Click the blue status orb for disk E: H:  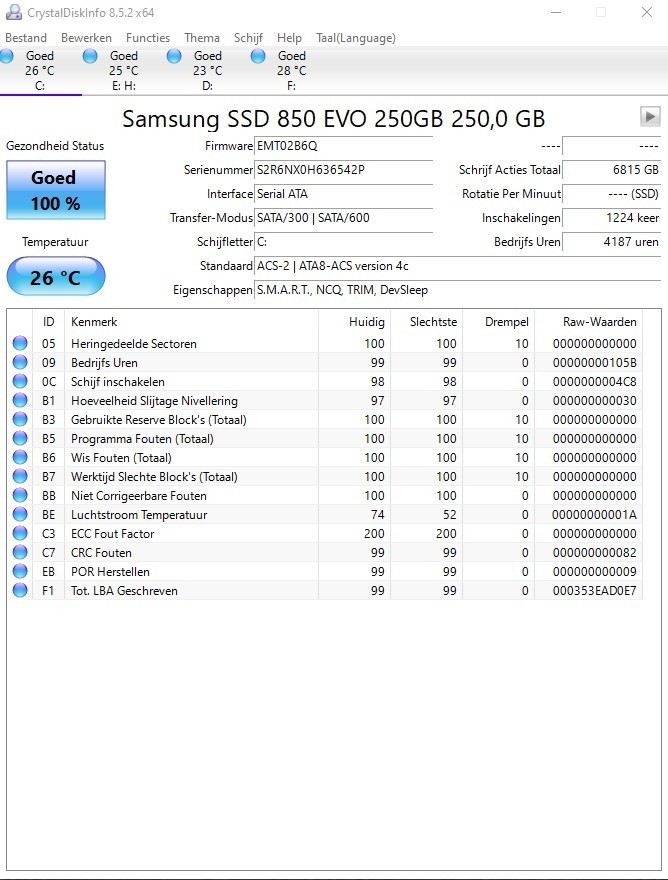90,56
